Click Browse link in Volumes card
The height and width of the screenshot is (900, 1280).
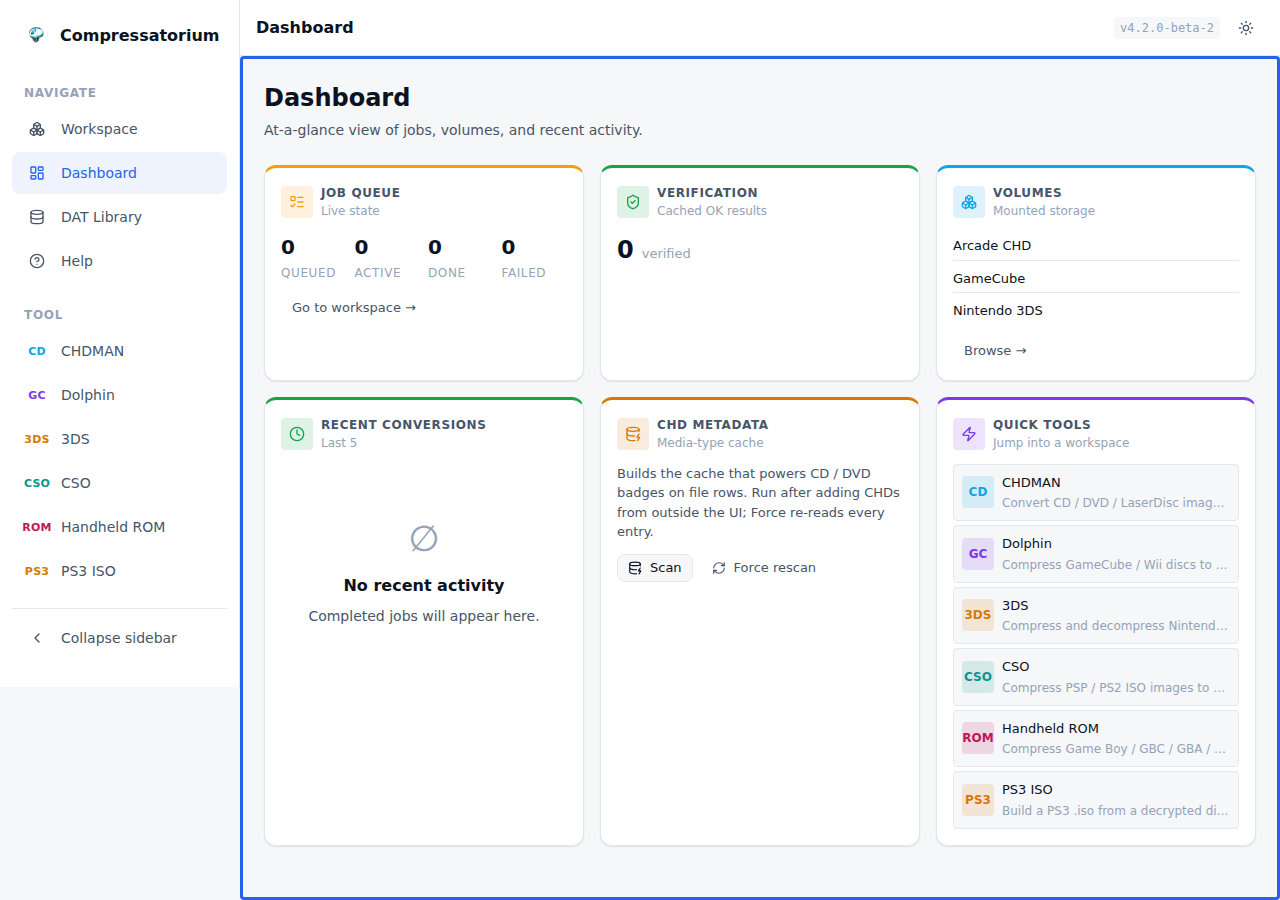(x=995, y=351)
